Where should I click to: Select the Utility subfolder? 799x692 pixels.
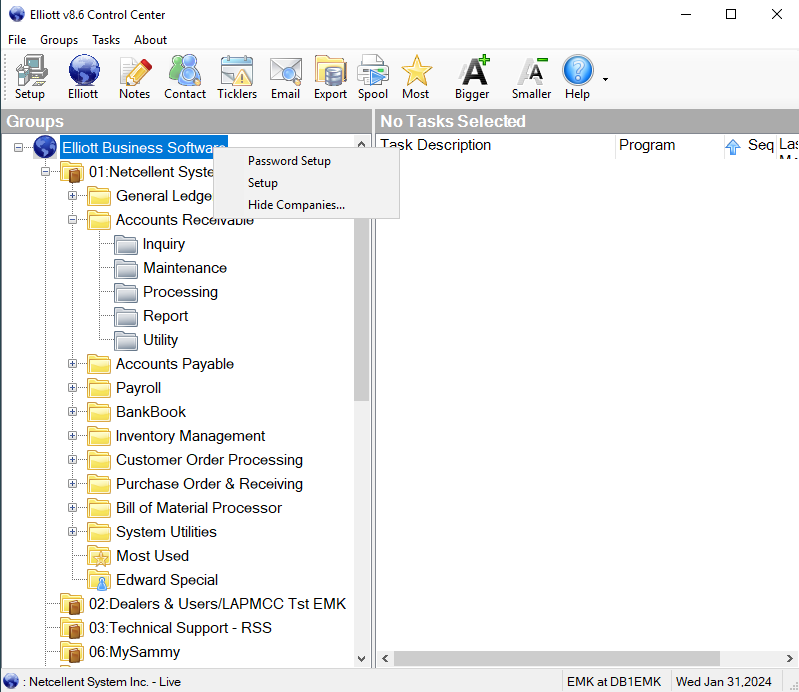(x=161, y=340)
